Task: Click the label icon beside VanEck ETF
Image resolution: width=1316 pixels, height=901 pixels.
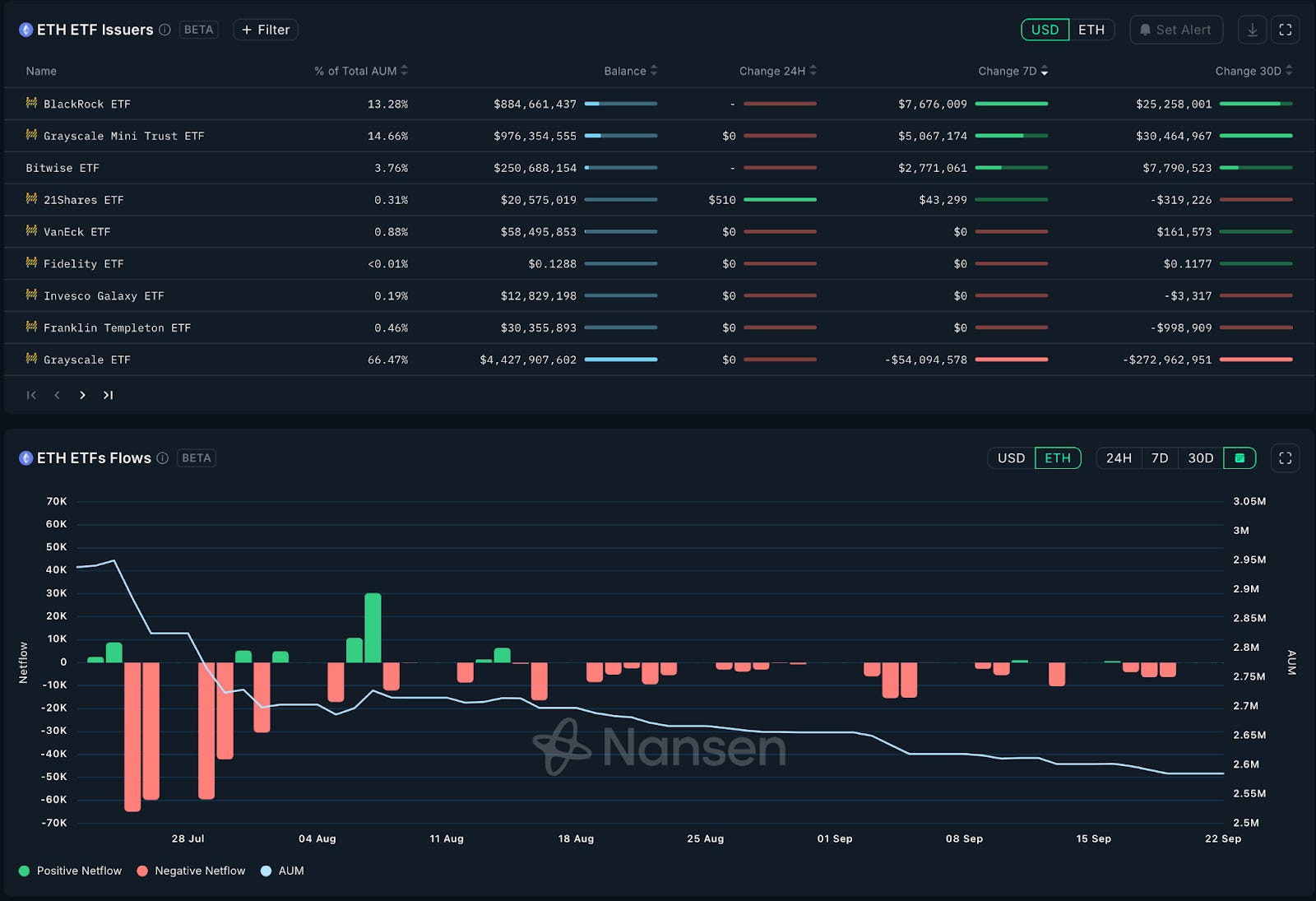Action: click(31, 231)
